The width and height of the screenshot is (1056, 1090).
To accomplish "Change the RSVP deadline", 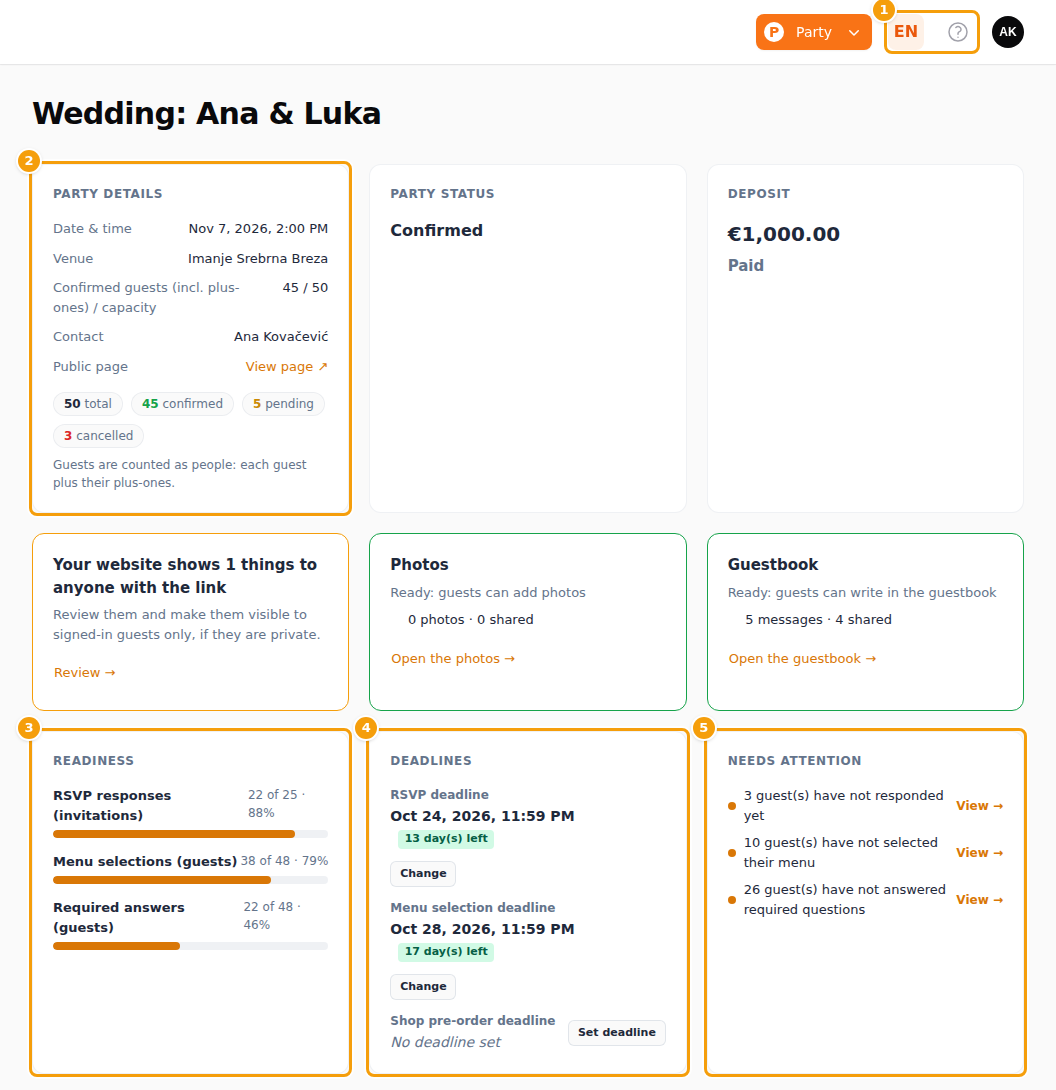I will pyautogui.click(x=423, y=874).
